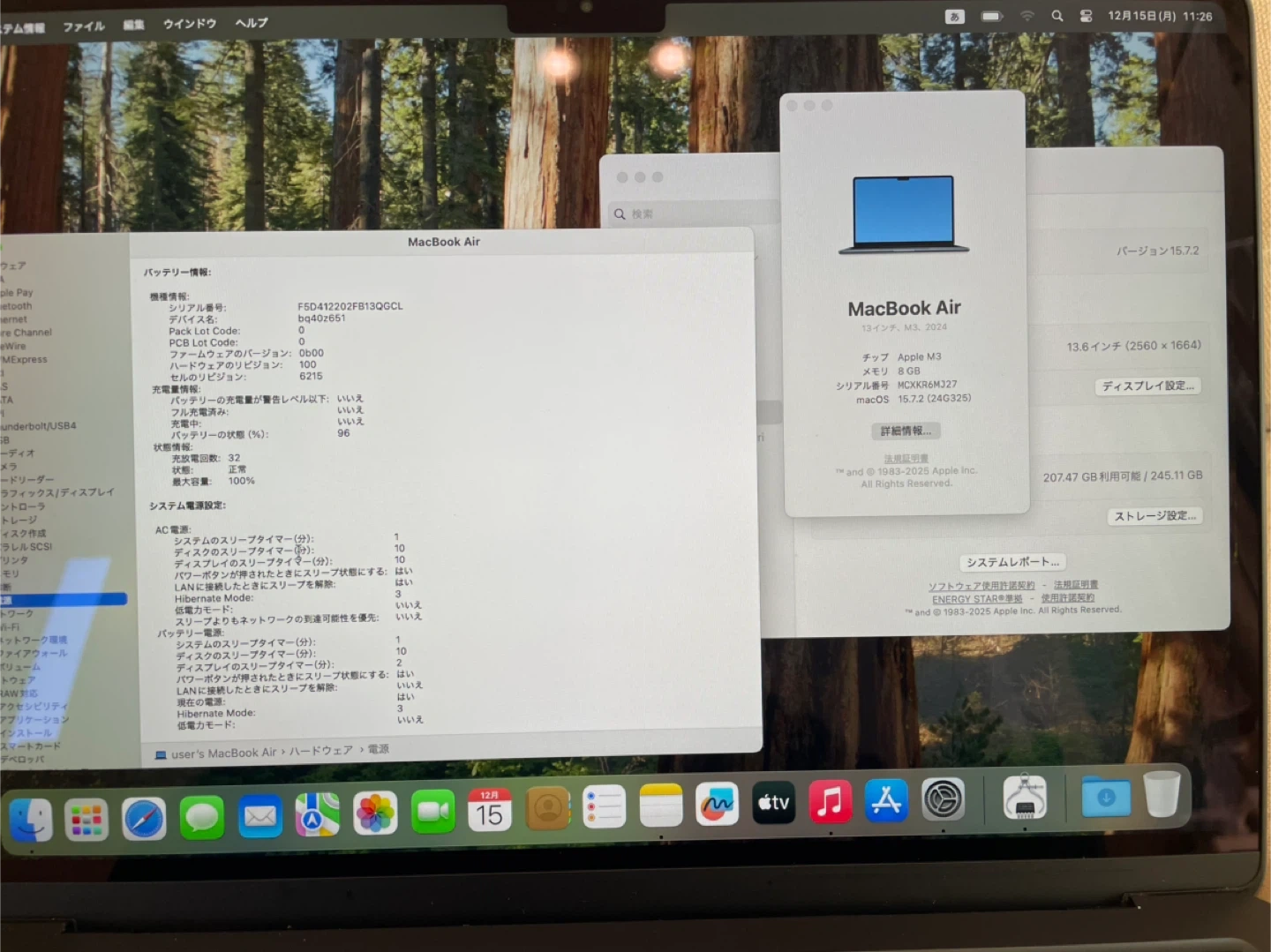Select グラフィックス/ディスプレイ in the sidebar
Image resolution: width=1271 pixels, height=952 pixels.
(x=58, y=492)
